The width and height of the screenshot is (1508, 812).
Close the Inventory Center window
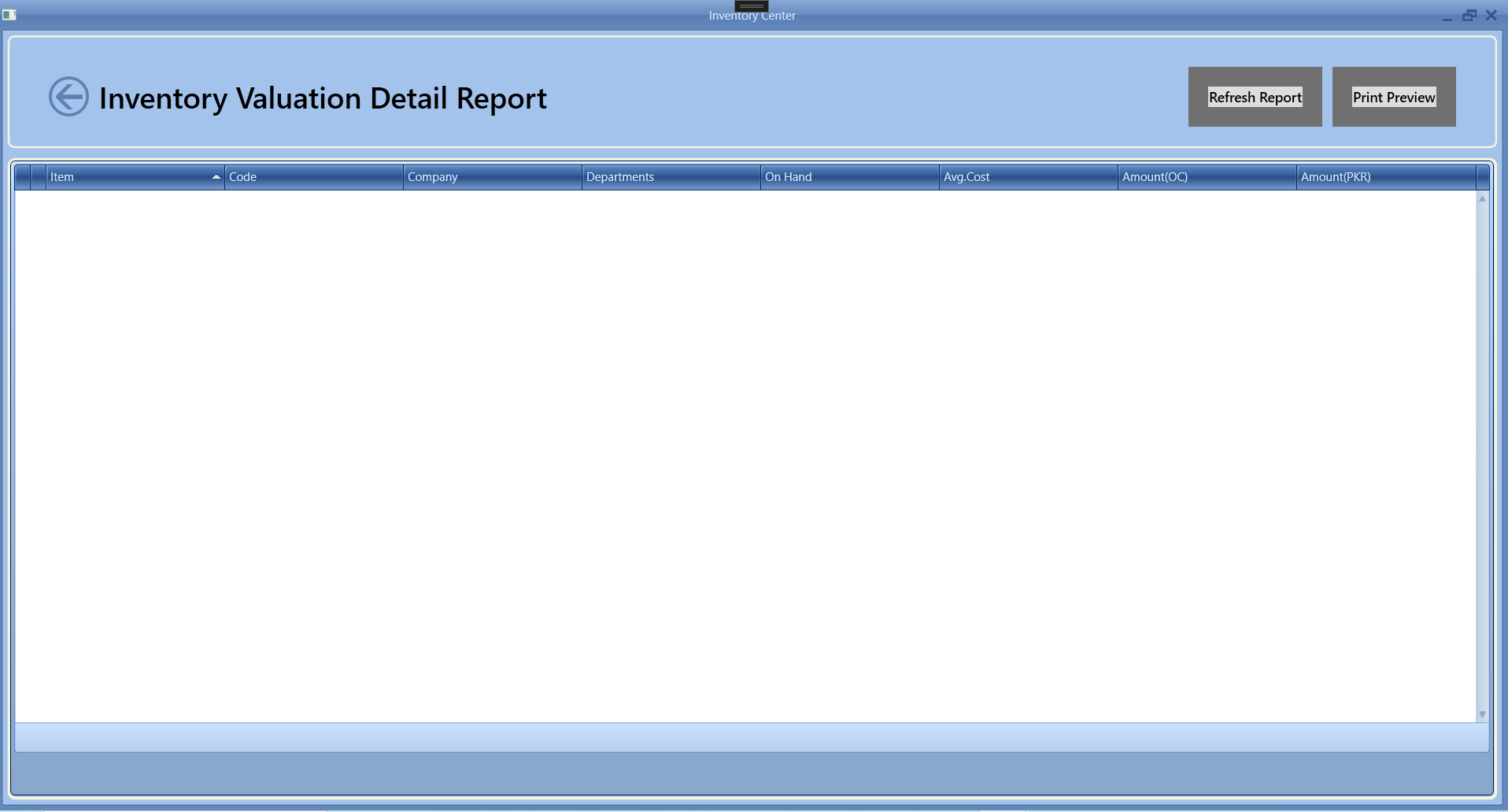(1491, 15)
